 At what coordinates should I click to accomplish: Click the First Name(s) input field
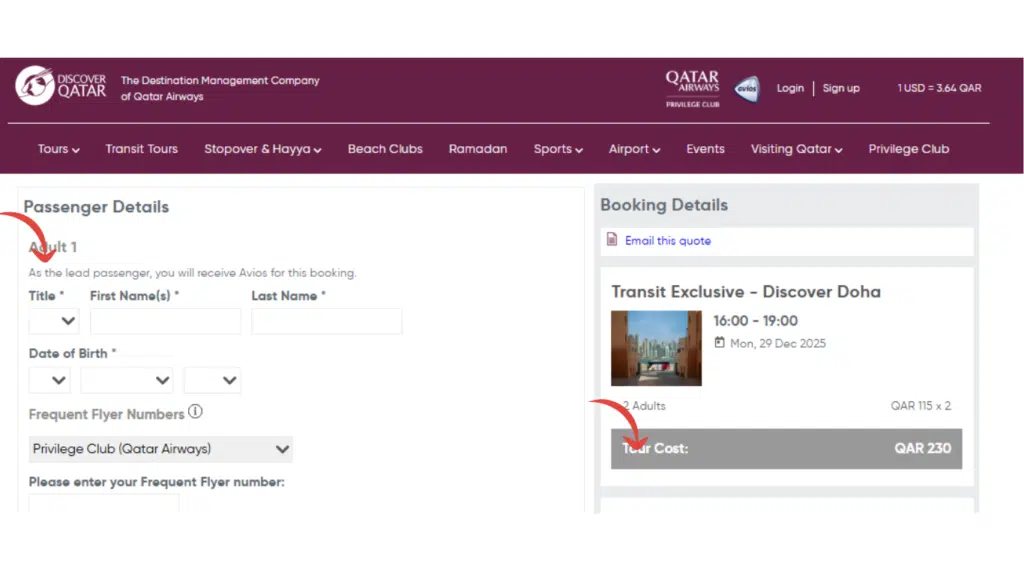pos(165,321)
